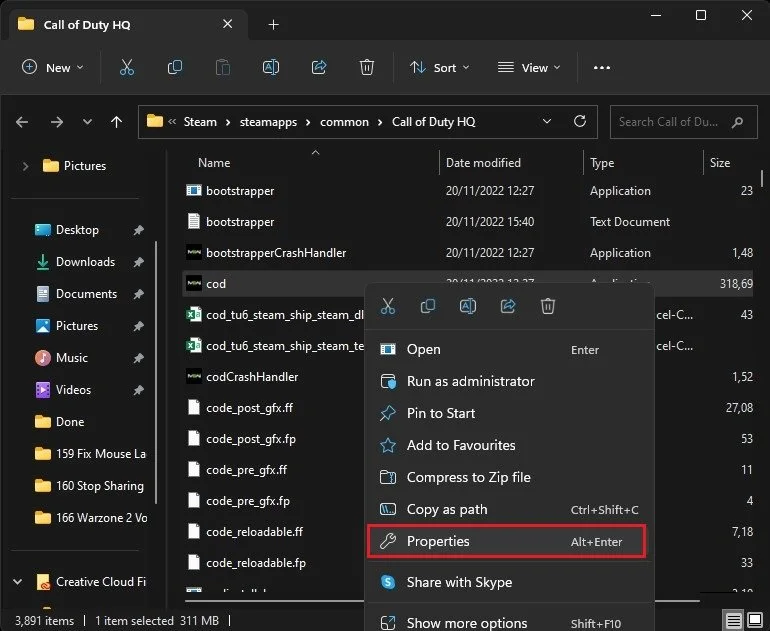Screen dimensions: 770x631
Task: Click the steamapps breadcrumb link
Action: pyautogui.click(x=268, y=122)
